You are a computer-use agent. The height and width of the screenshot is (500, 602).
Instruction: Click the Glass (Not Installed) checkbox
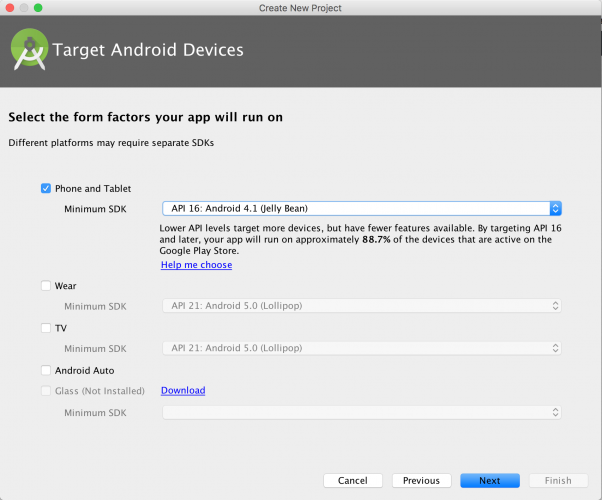coord(46,391)
